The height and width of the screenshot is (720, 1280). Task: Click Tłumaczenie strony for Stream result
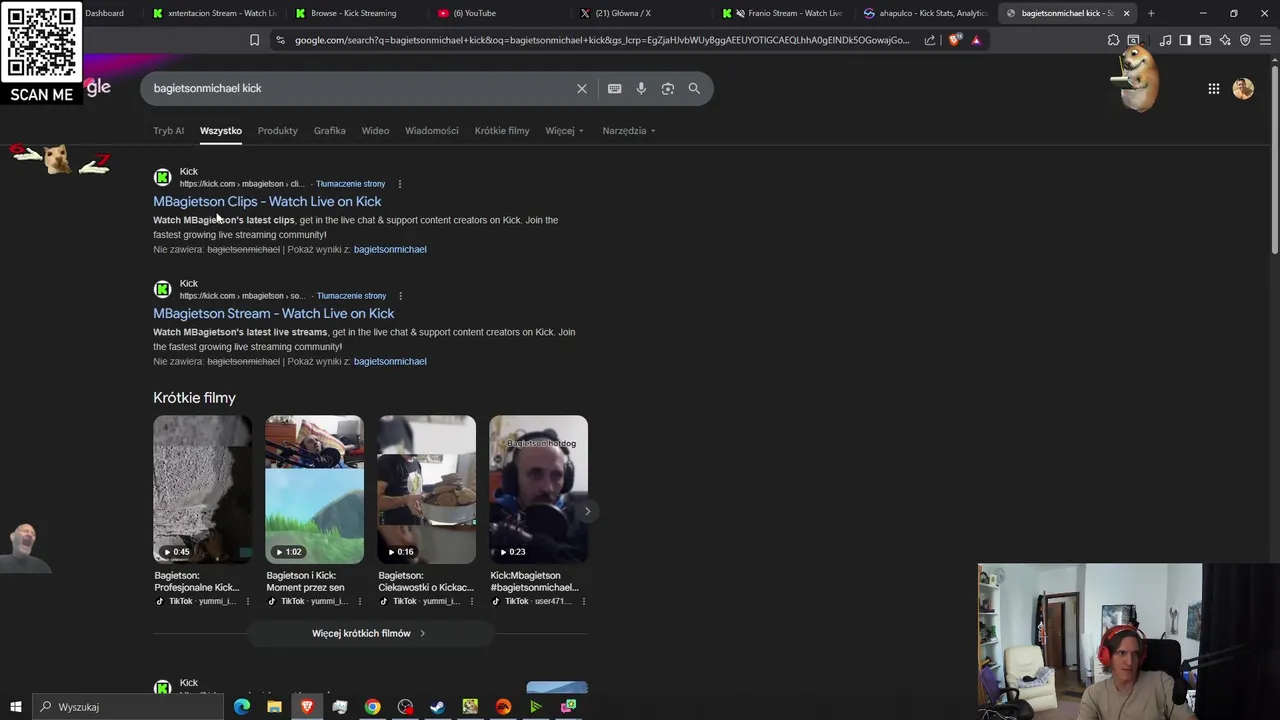pyautogui.click(x=350, y=296)
